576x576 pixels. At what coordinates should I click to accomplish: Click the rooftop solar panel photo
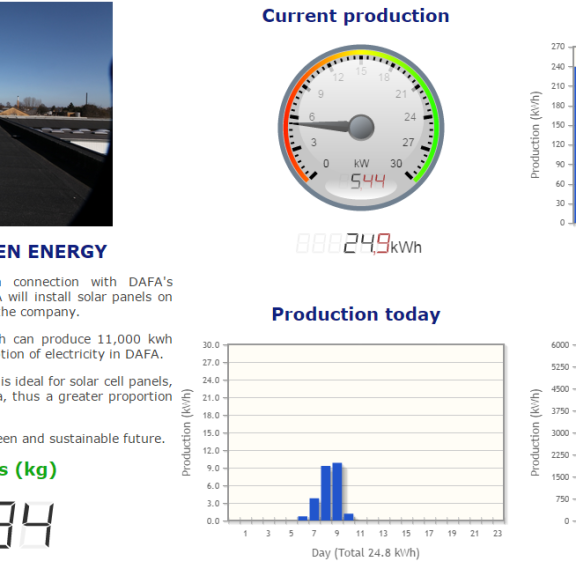56,114
